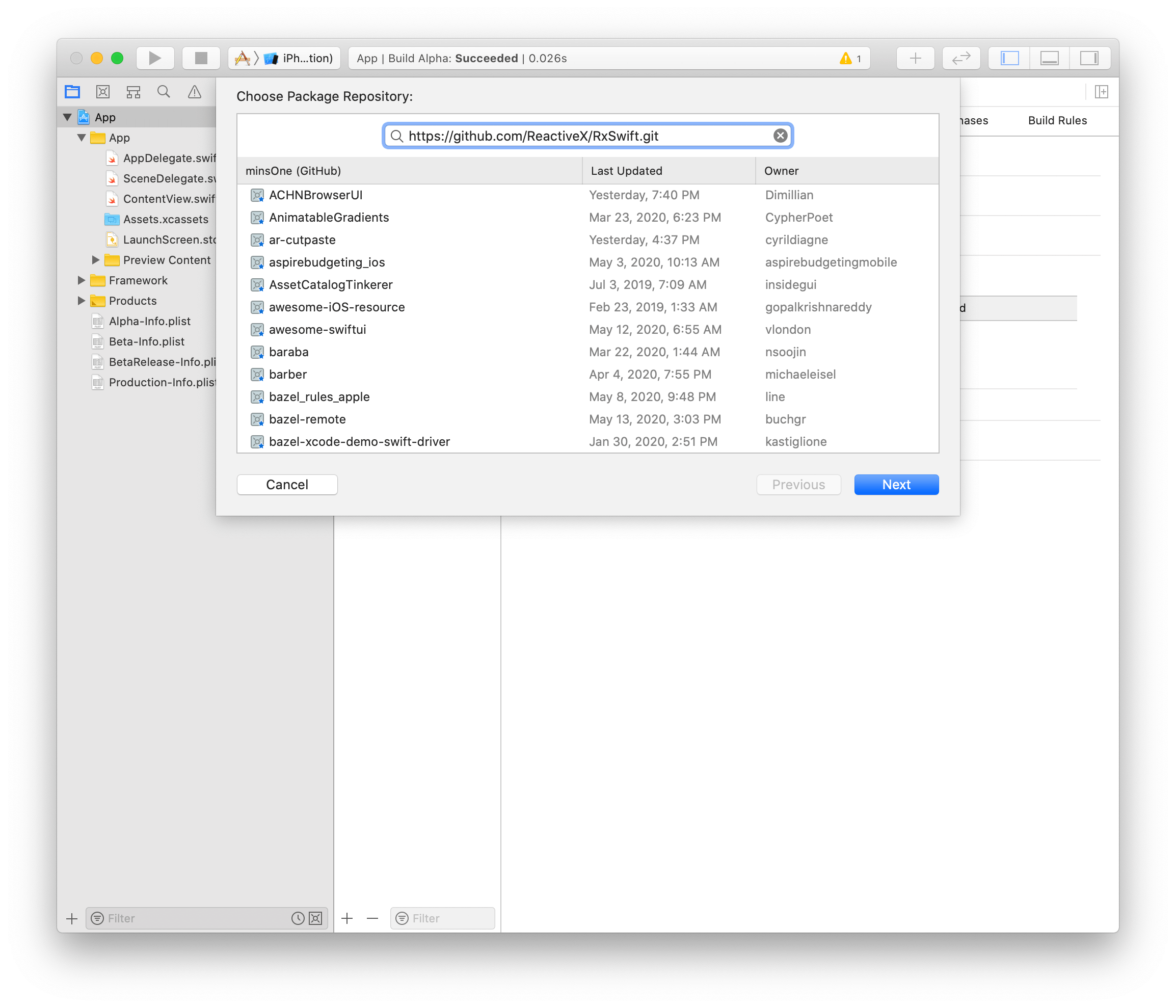1176x1008 pixels.
Task: Click the package icon beside ACHNBrowserUI
Action: (x=257, y=195)
